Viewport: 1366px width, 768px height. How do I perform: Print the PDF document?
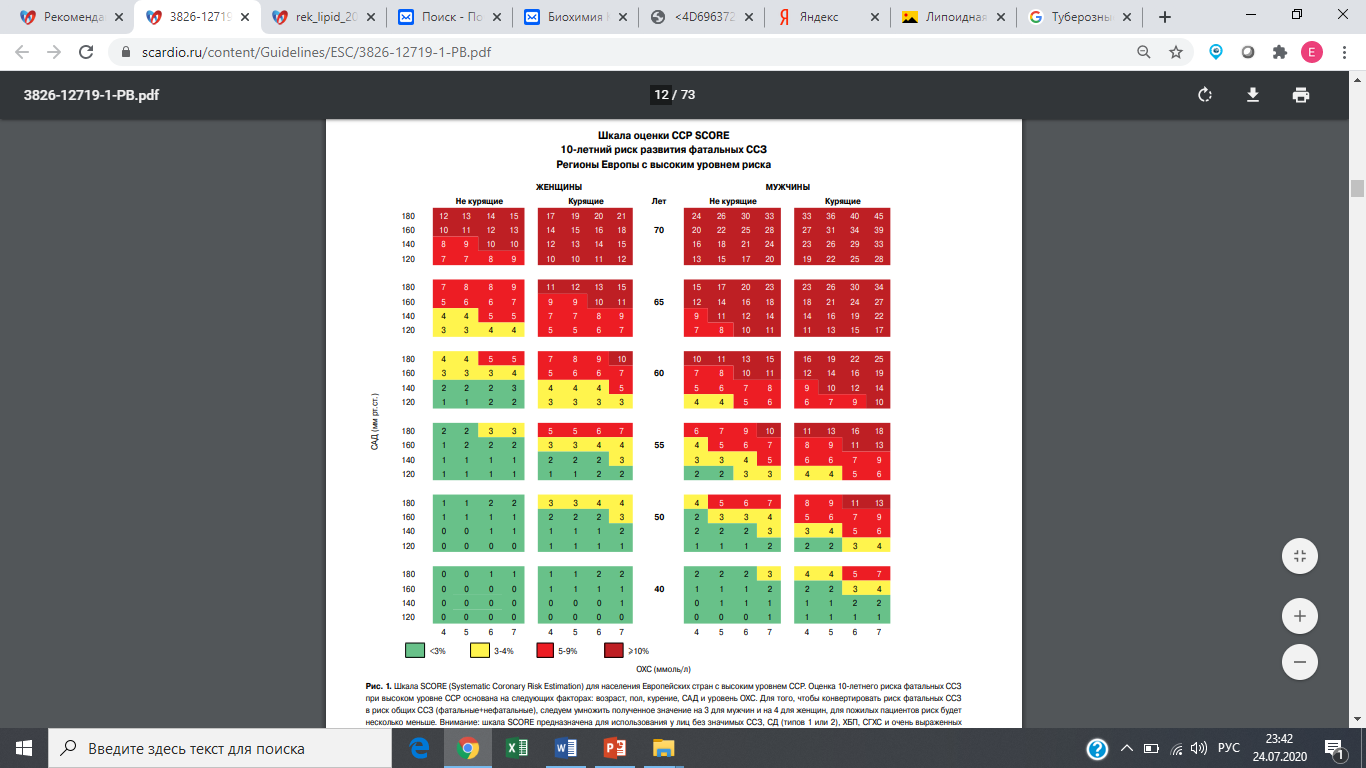[1300, 95]
